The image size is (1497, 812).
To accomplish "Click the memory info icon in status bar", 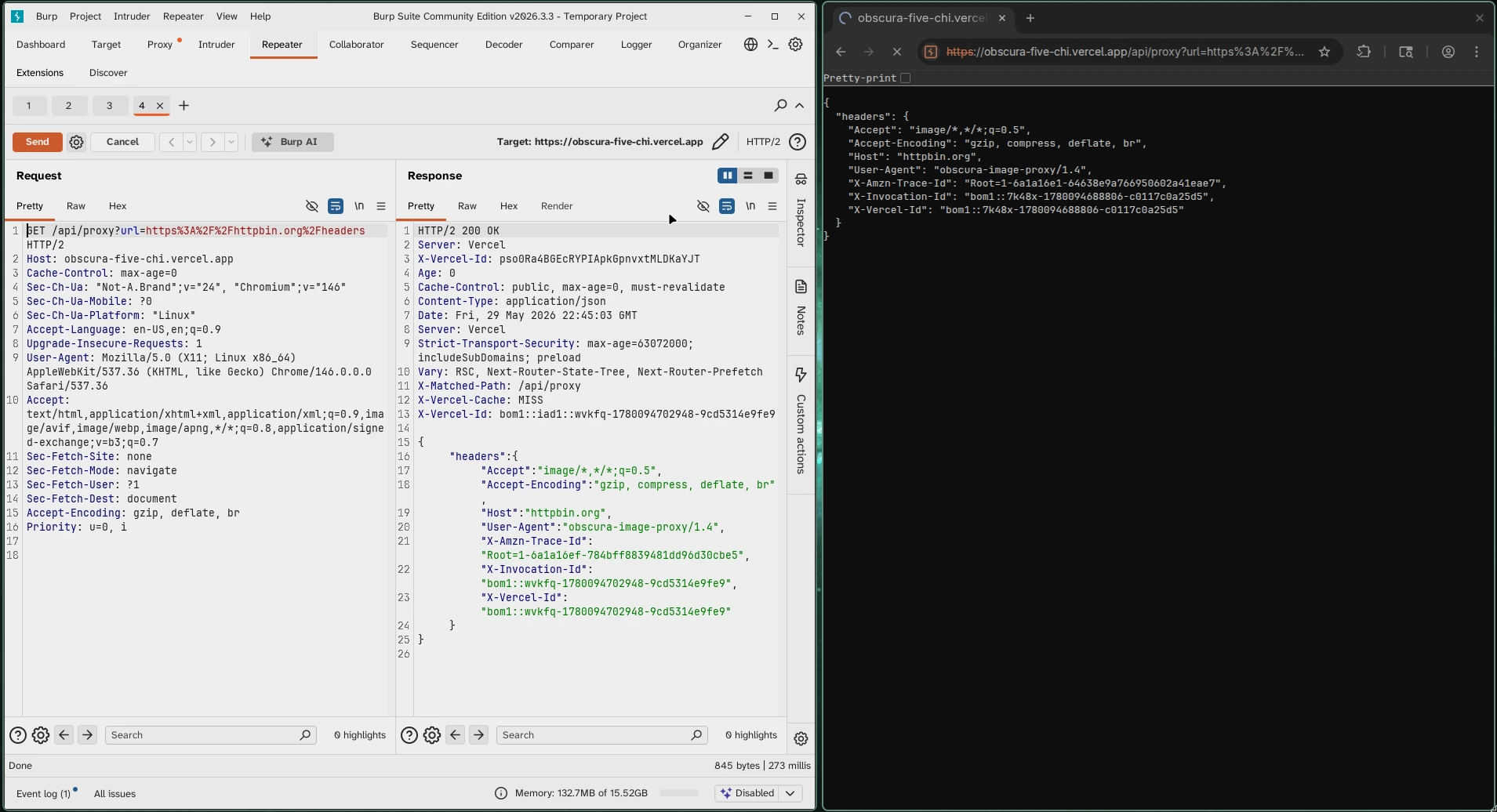I will coord(501,793).
